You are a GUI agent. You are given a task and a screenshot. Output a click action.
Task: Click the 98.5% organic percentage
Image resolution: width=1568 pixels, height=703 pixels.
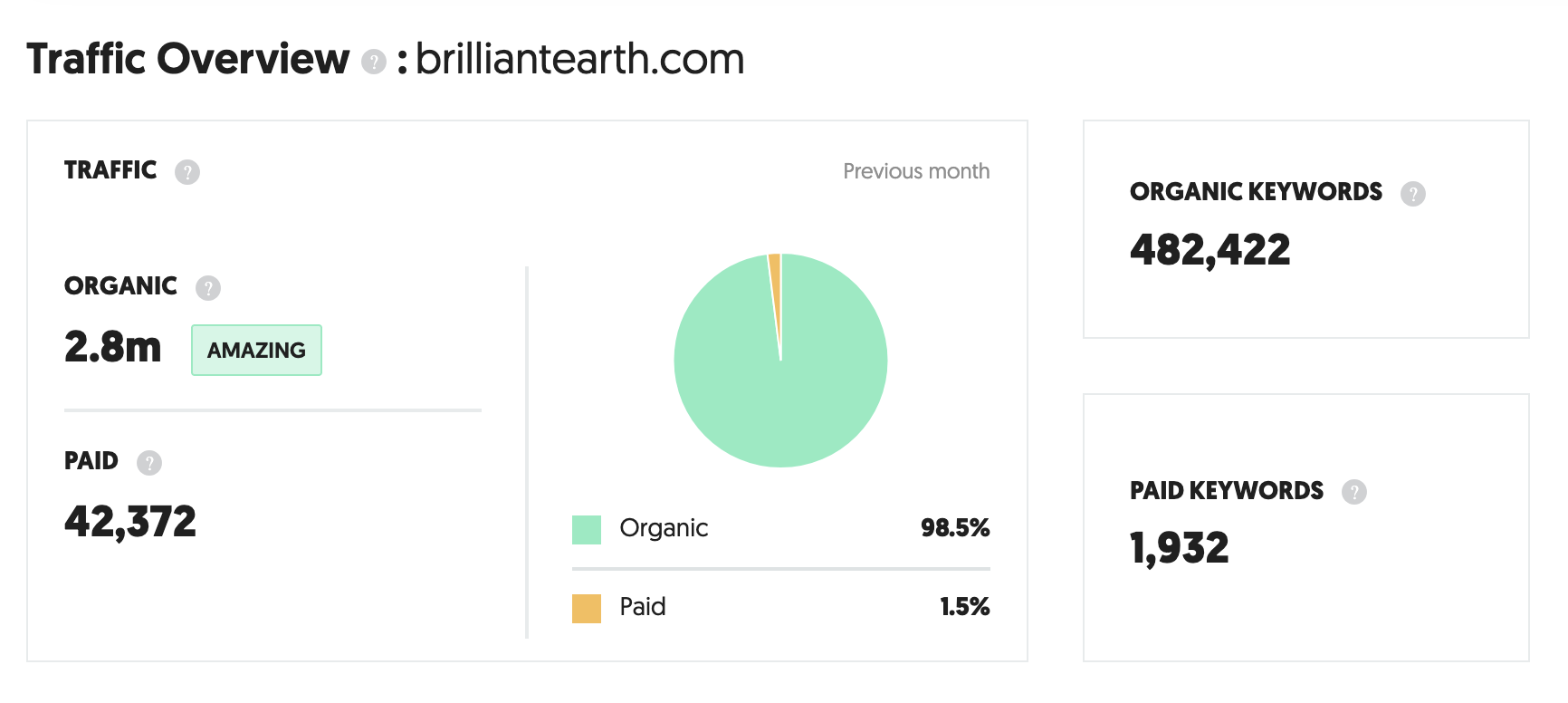tap(955, 528)
